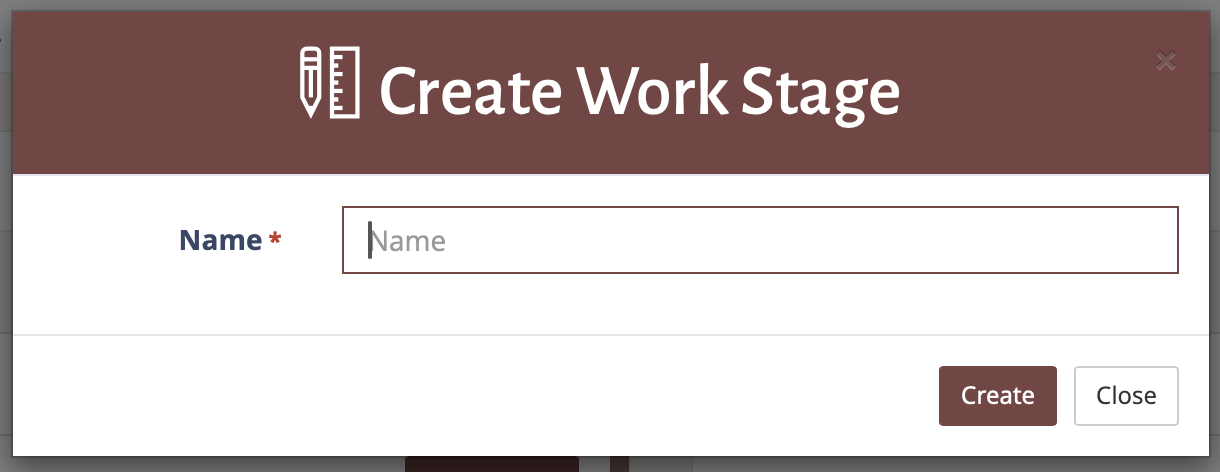Click the bold "Name" field label
This screenshot has width=1220, height=472.
point(220,240)
